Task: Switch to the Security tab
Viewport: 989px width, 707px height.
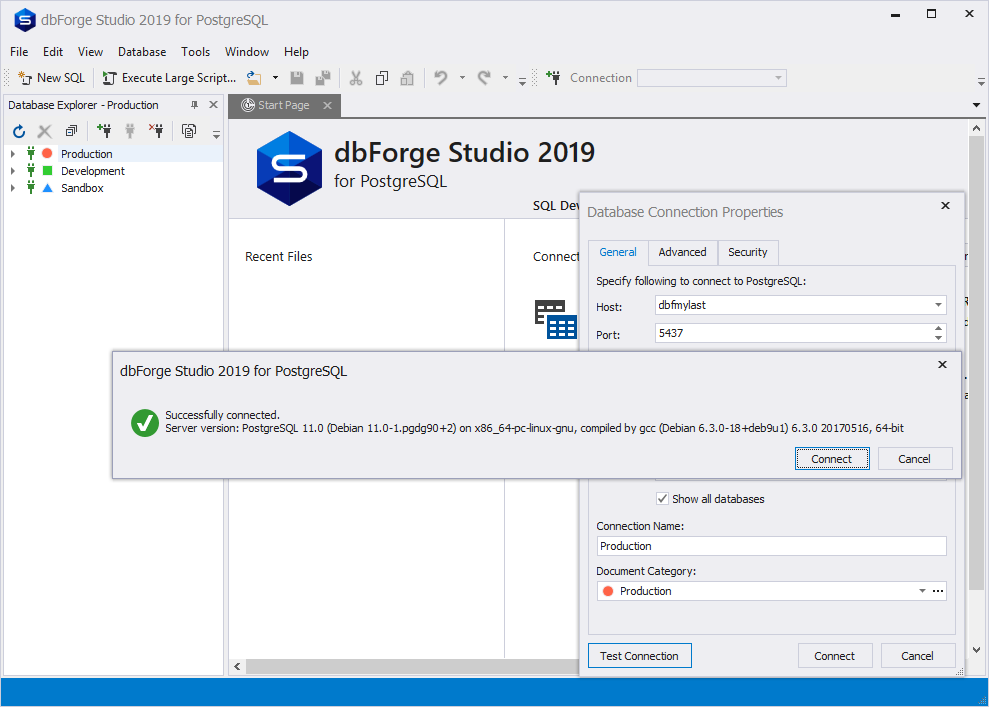Action: pos(747,252)
